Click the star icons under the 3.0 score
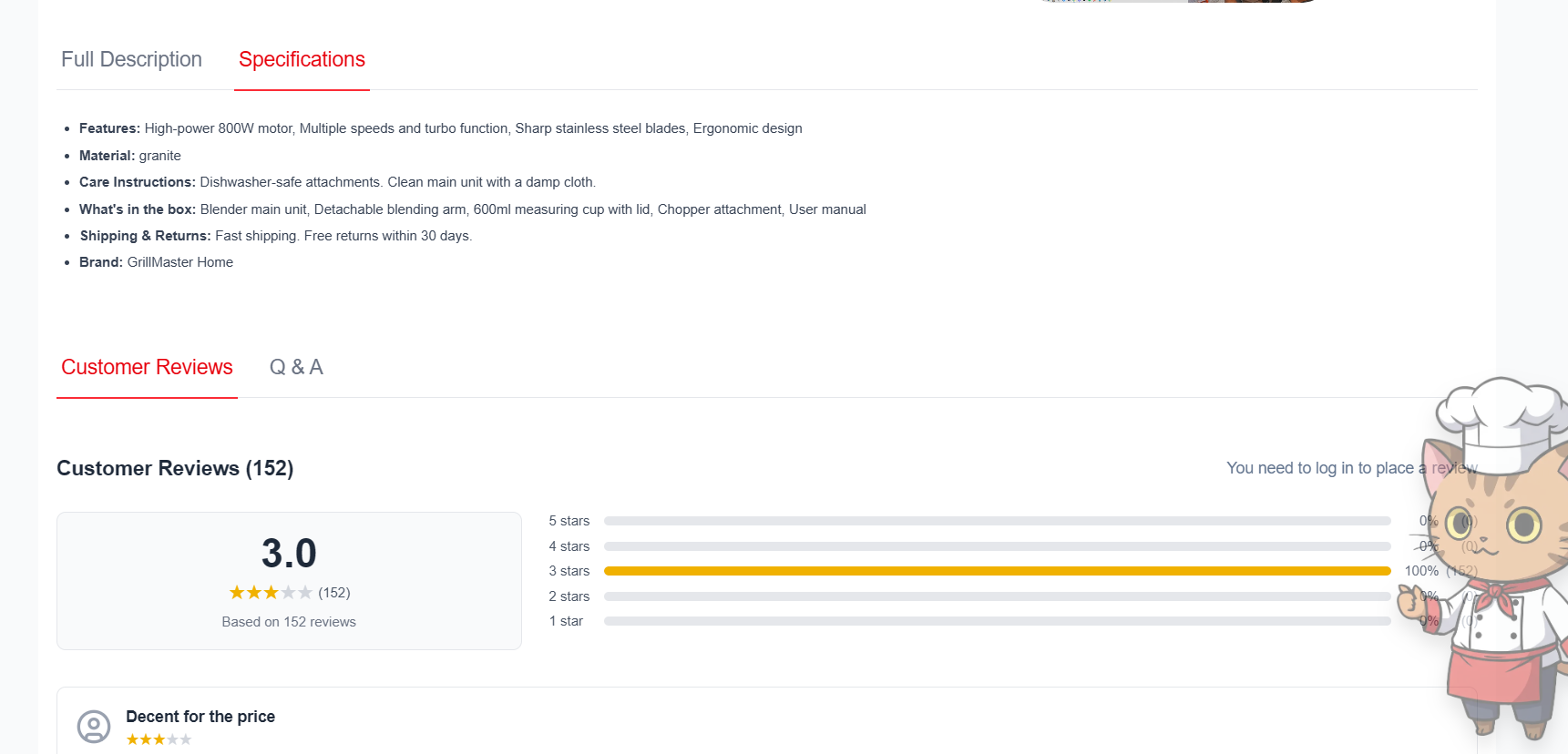 pyautogui.click(x=271, y=593)
